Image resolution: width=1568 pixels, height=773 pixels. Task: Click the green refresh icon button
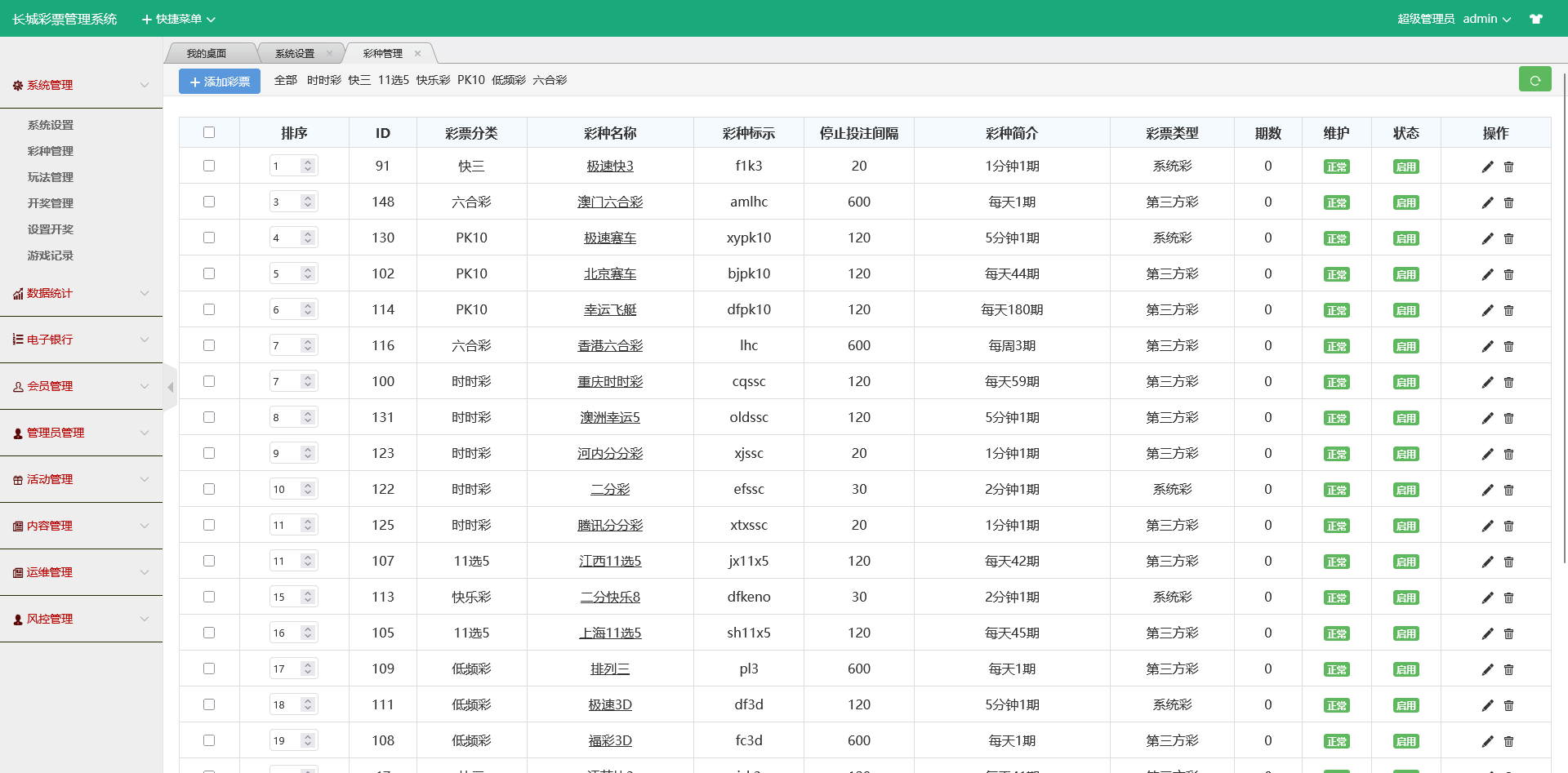tap(1535, 80)
